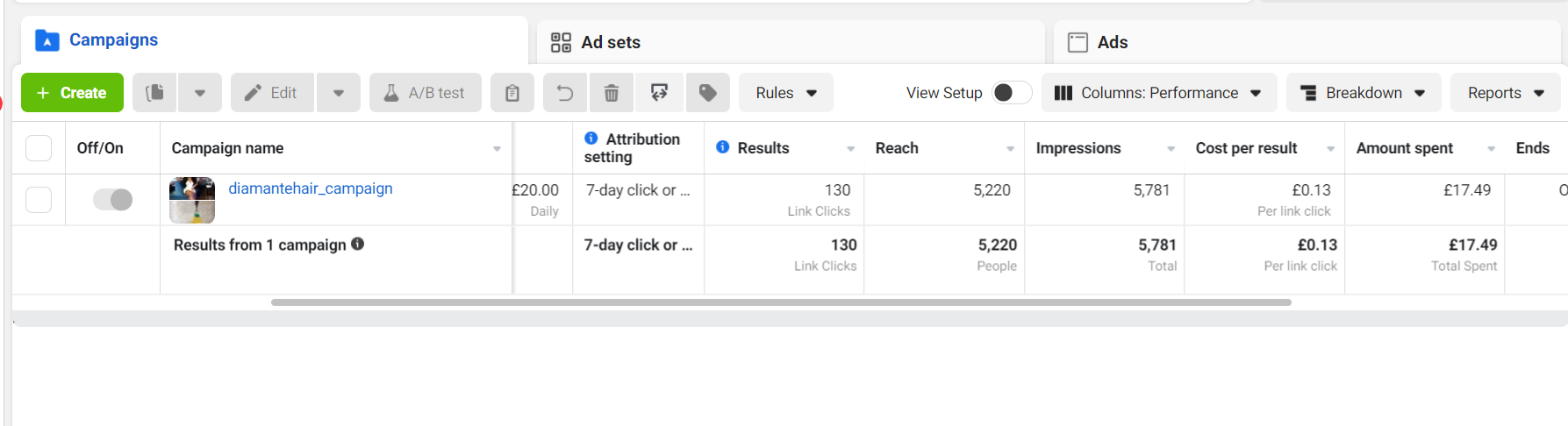Click the tag label icon
This screenshot has width=1568, height=426.
(707, 93)
